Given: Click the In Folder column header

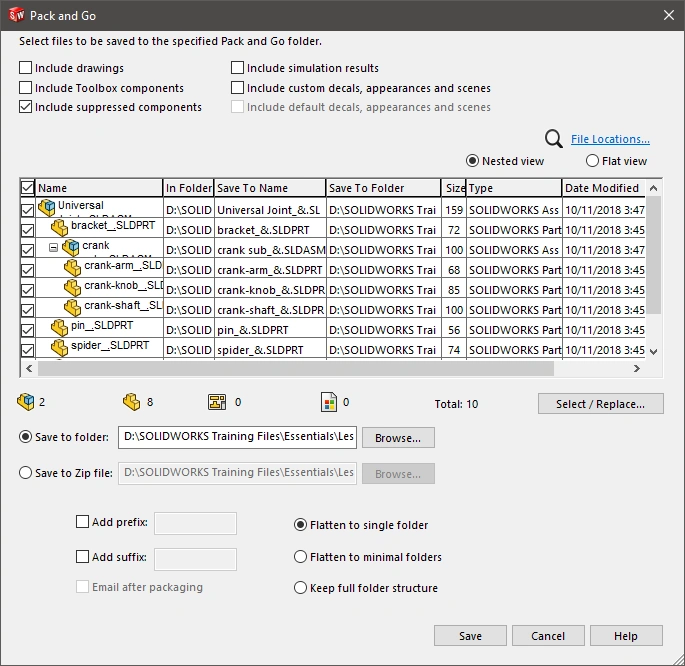Looking at the screenshot, I should pos(189,188).
